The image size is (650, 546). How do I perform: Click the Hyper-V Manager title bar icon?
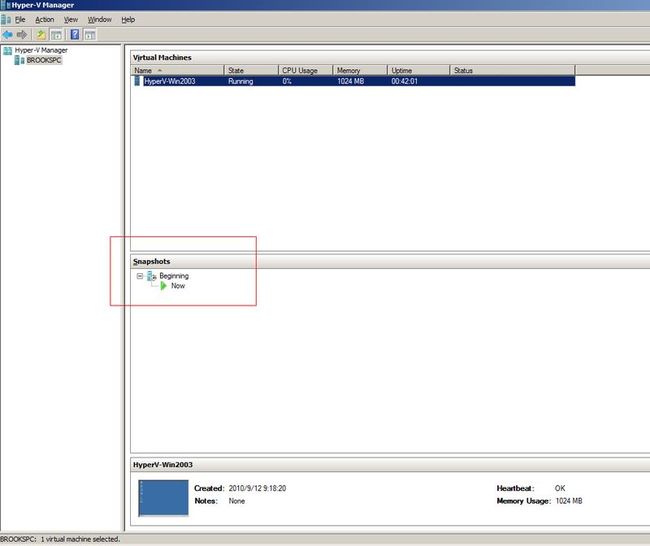tap(6, 5)
